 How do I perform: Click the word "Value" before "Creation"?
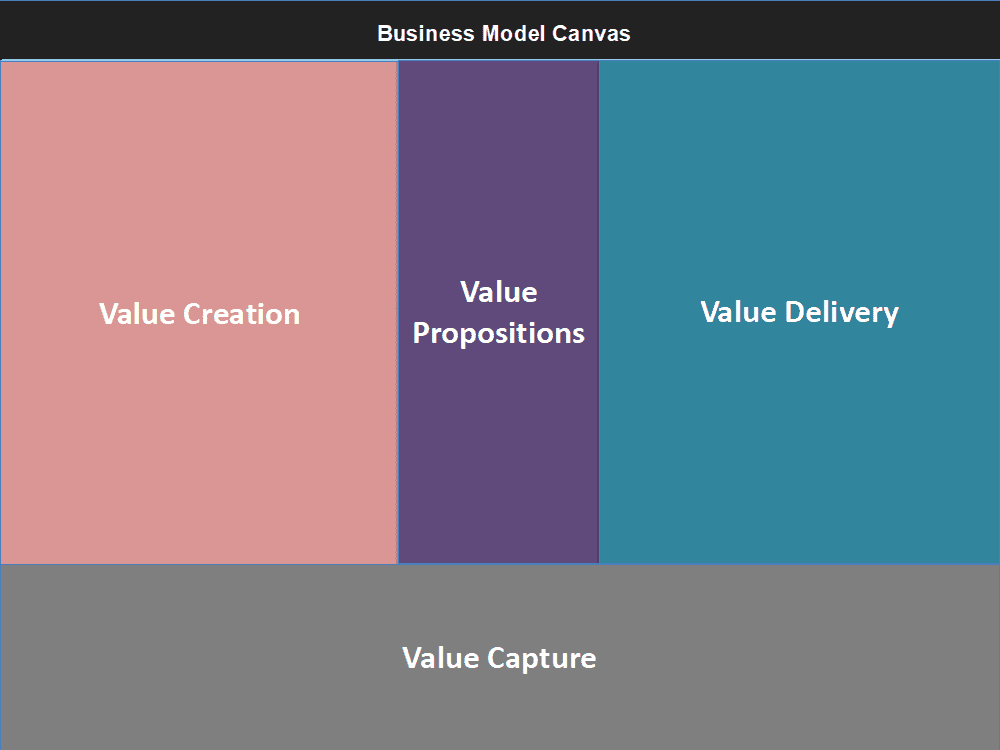coord(138,314)
